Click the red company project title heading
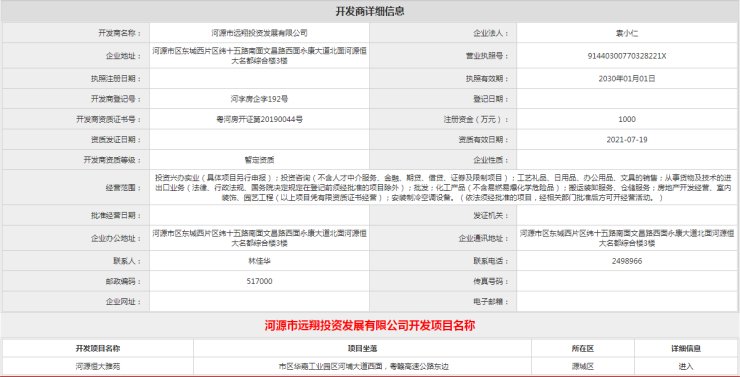This screenshot has height=377, width=740. coord(370,326)
